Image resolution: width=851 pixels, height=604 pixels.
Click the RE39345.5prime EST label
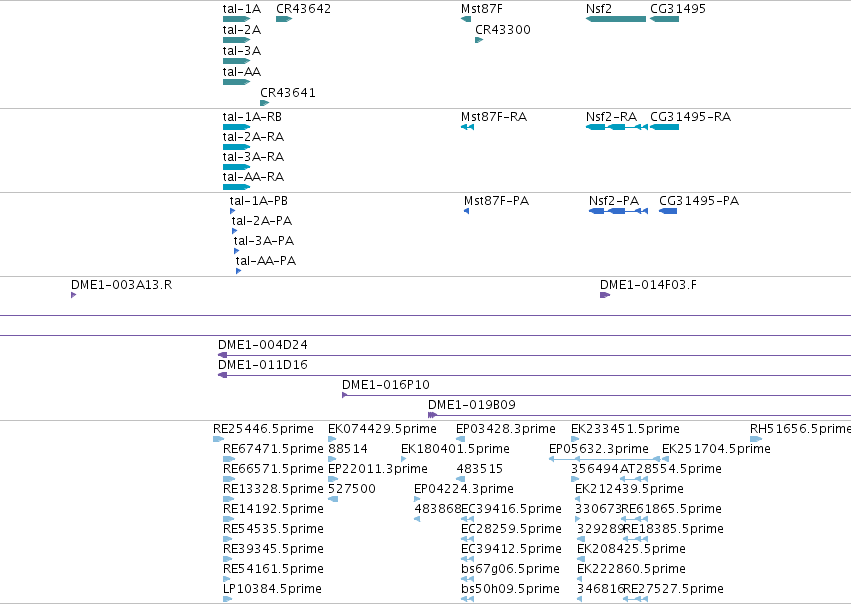click(273, 550)
